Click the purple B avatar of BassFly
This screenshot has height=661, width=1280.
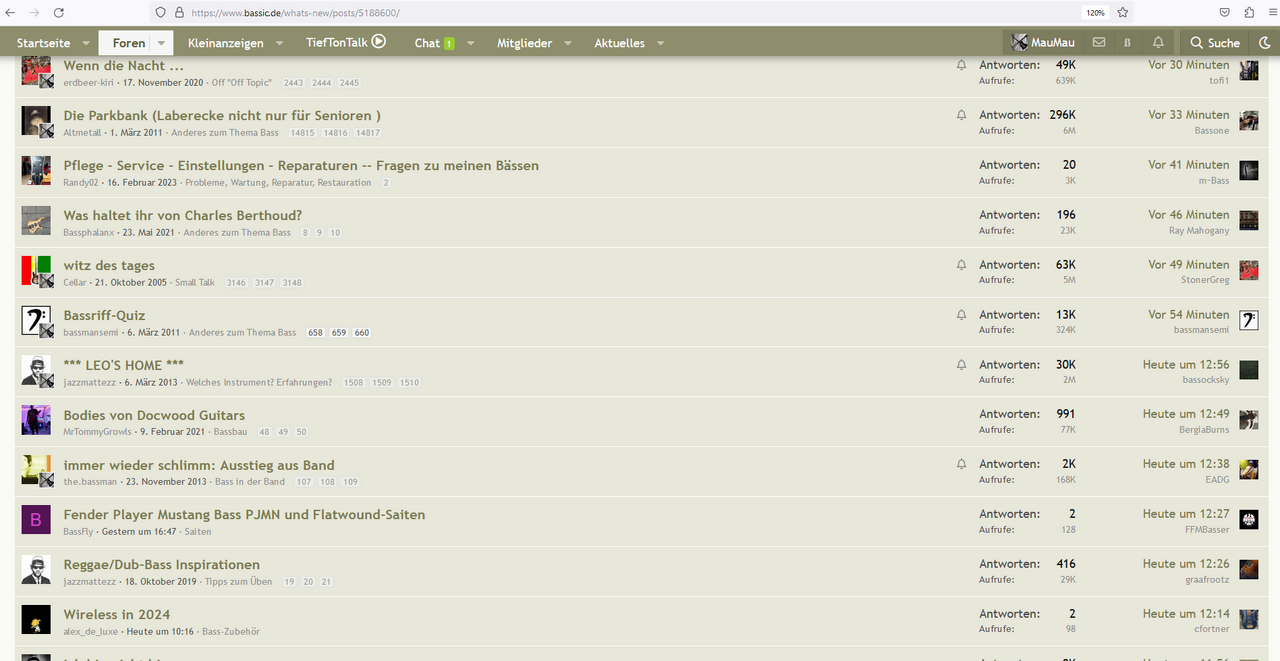tap(36, 520)
